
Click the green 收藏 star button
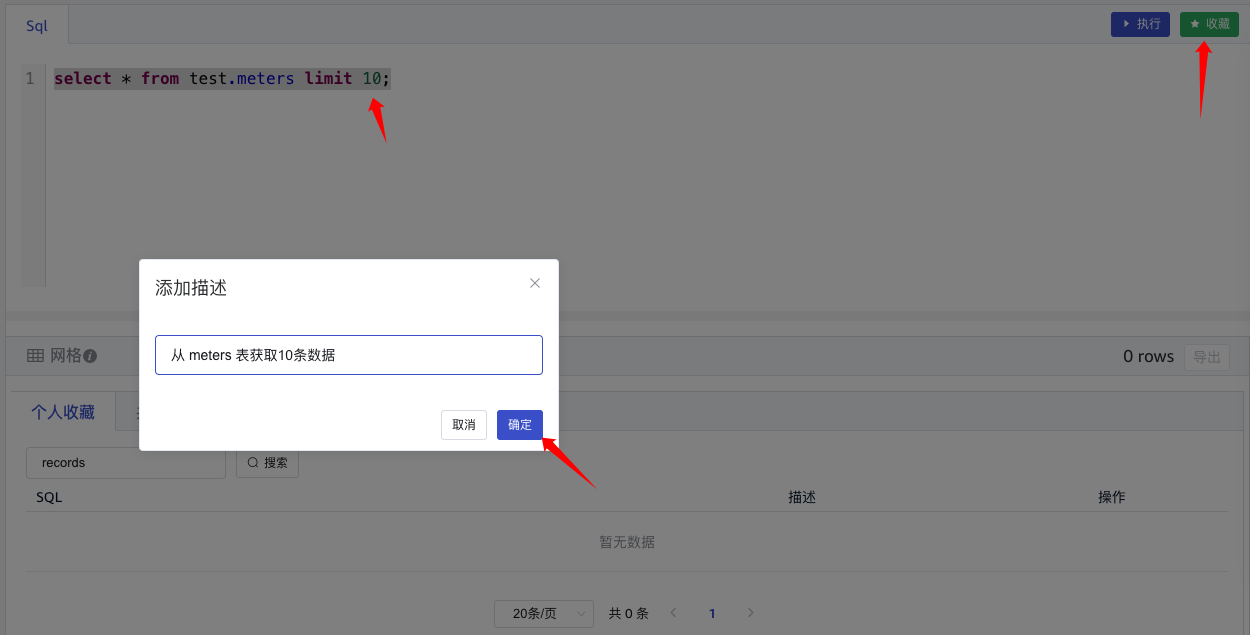tap(1209, 24)
